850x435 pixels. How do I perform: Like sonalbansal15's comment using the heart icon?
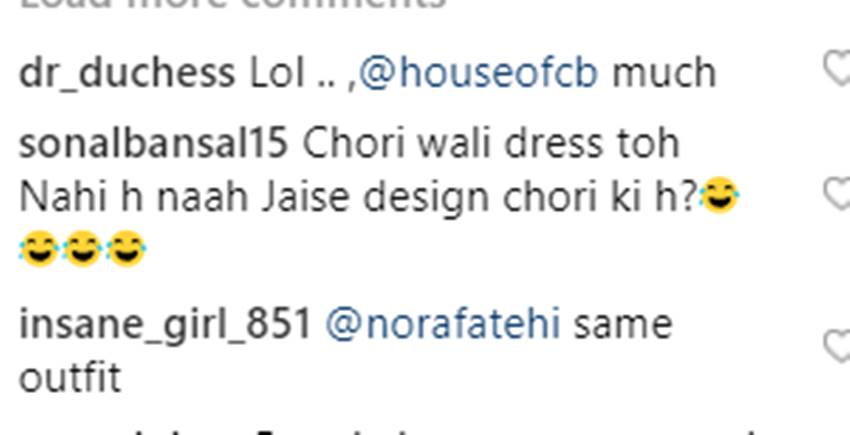pyautogui.click(x=838, y=195)
